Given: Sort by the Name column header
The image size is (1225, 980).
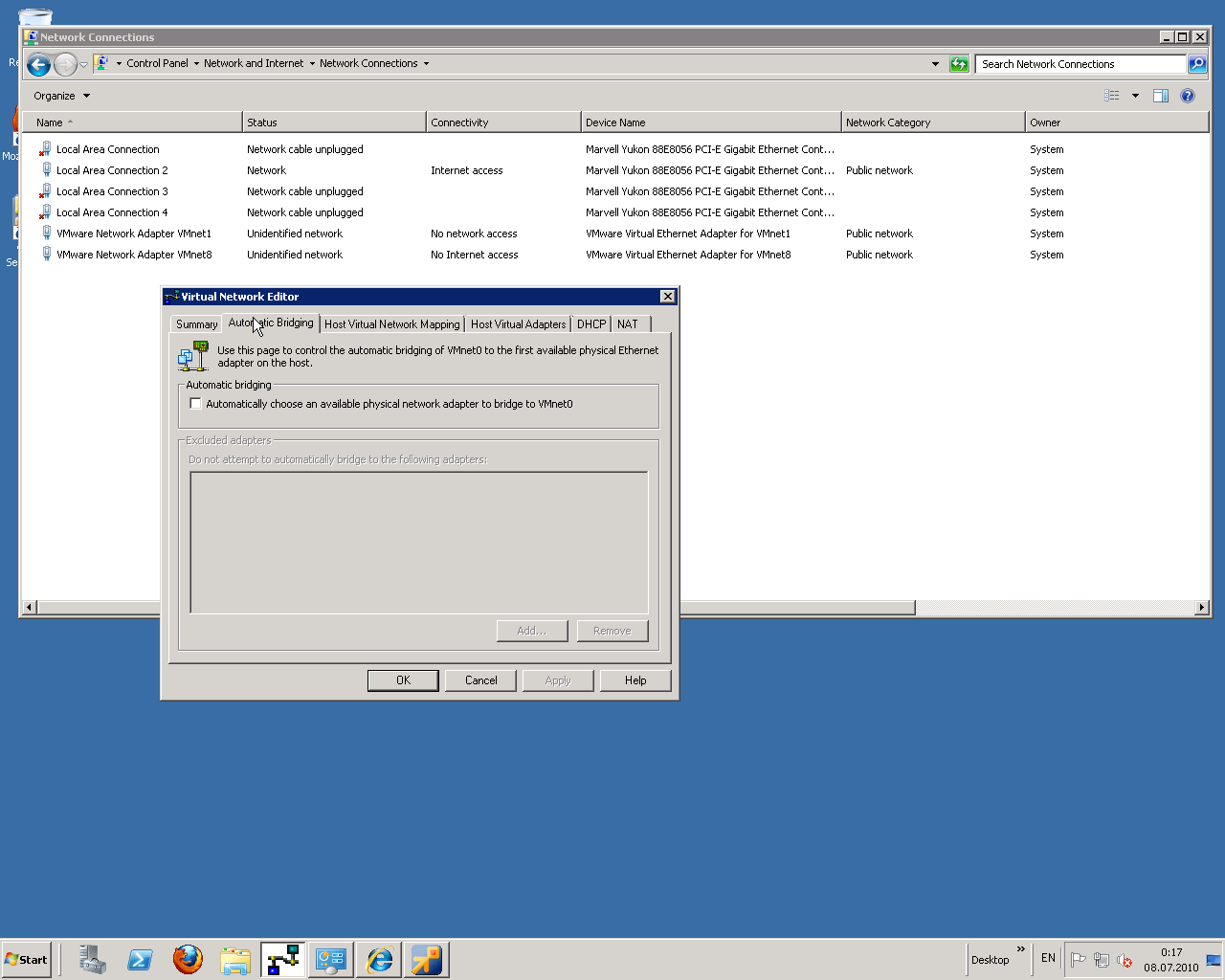Looking at the screenshot, I should click(x=132, y=122).
